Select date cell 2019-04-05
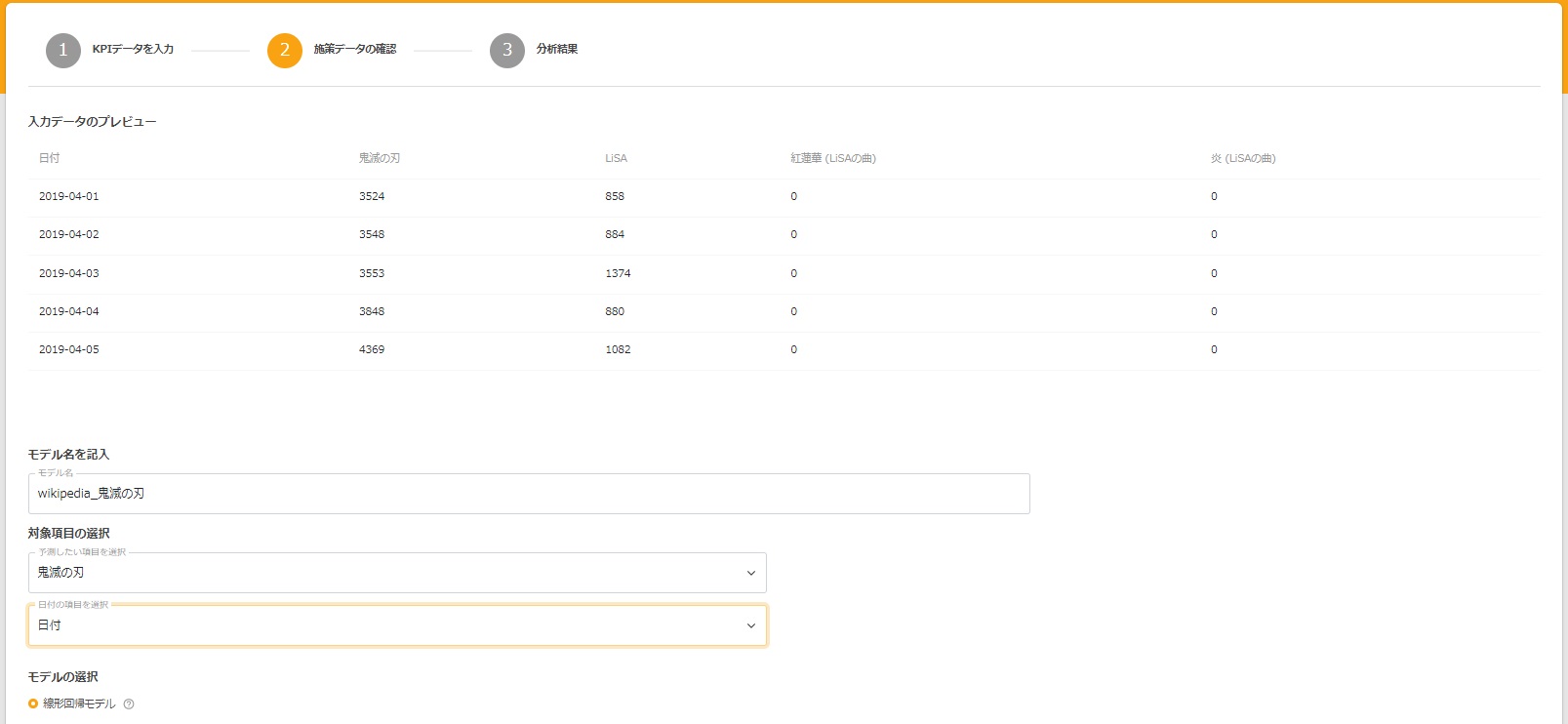1568x724 pixels. tap(69, 349)
